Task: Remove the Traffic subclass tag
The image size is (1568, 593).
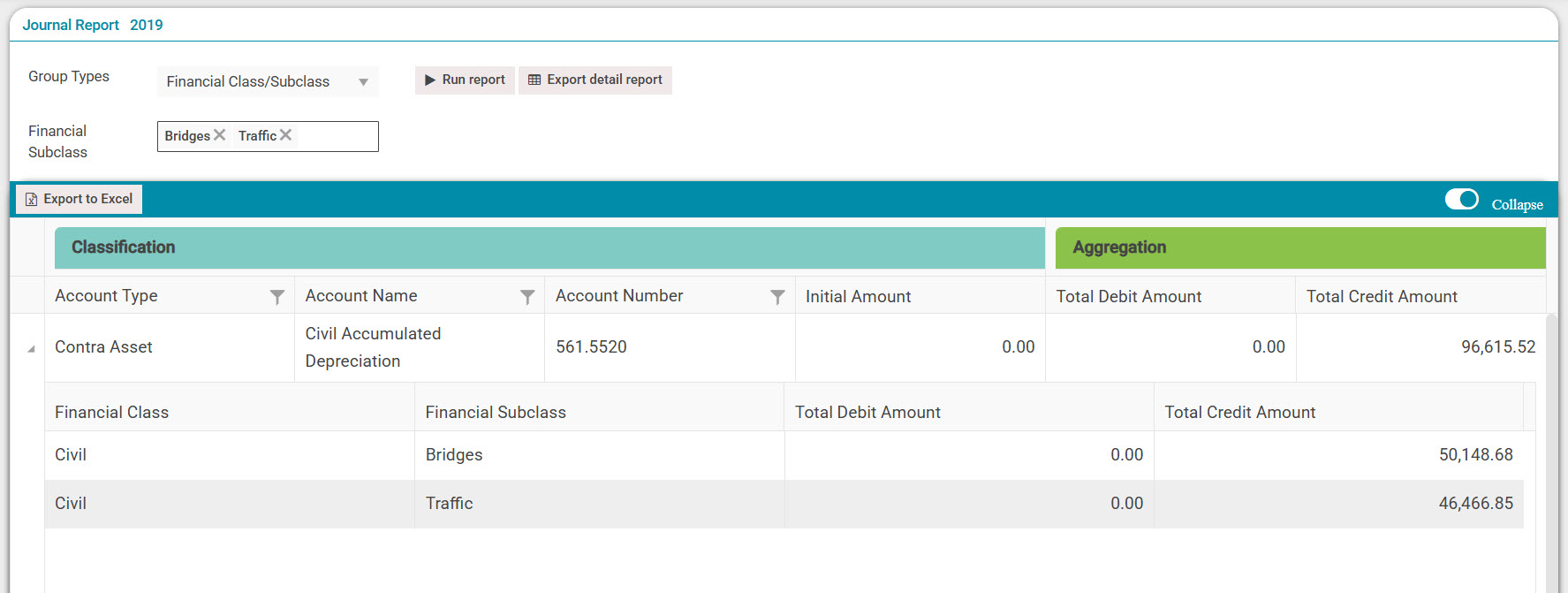Action: [x=286, y=135]
